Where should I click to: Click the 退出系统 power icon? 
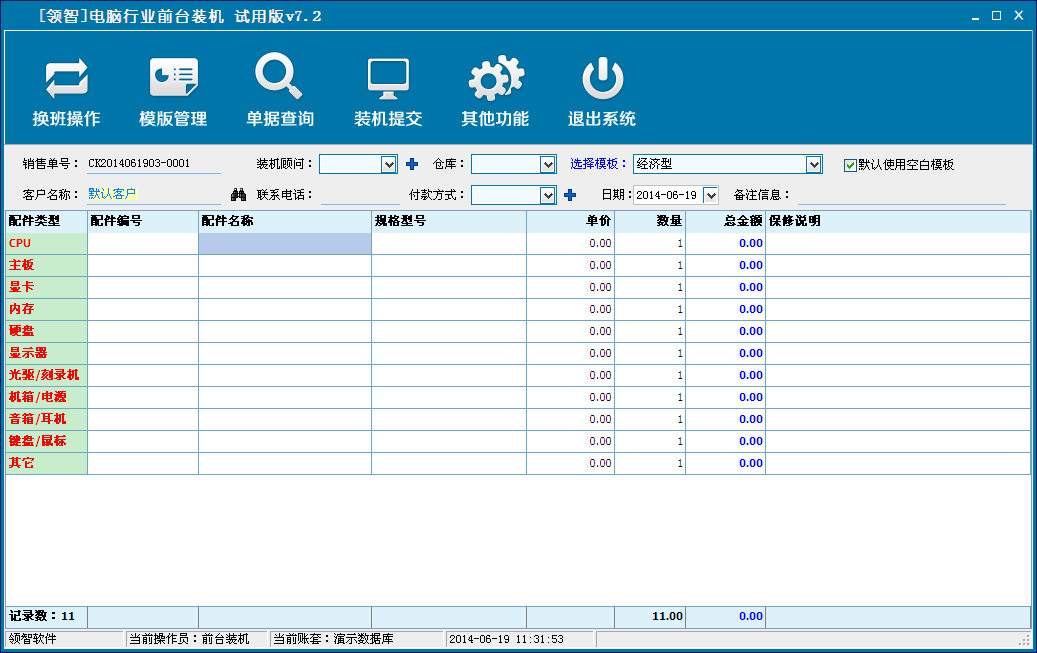(602, 80)
